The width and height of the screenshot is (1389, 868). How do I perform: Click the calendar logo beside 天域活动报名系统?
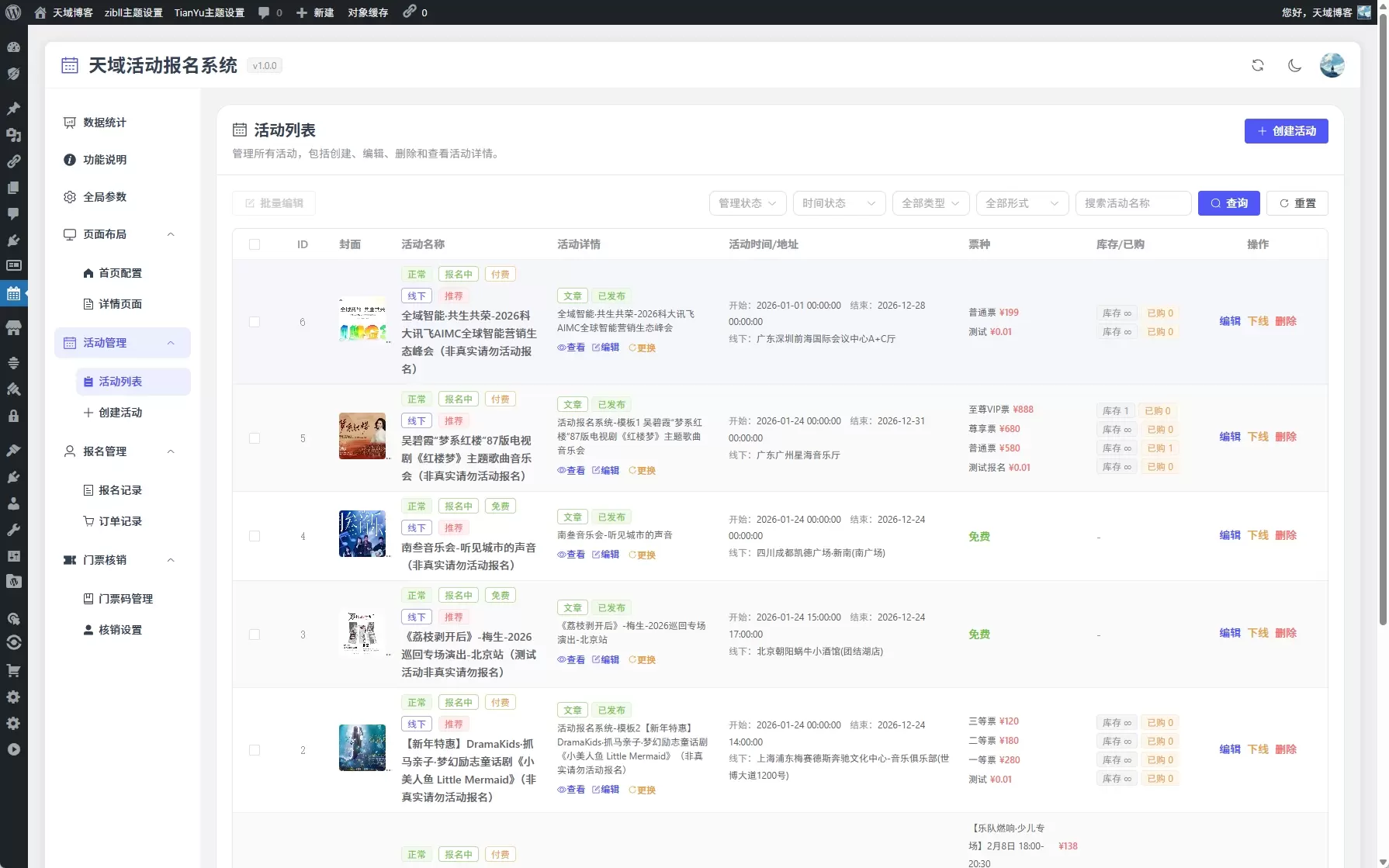pos(70,65)
